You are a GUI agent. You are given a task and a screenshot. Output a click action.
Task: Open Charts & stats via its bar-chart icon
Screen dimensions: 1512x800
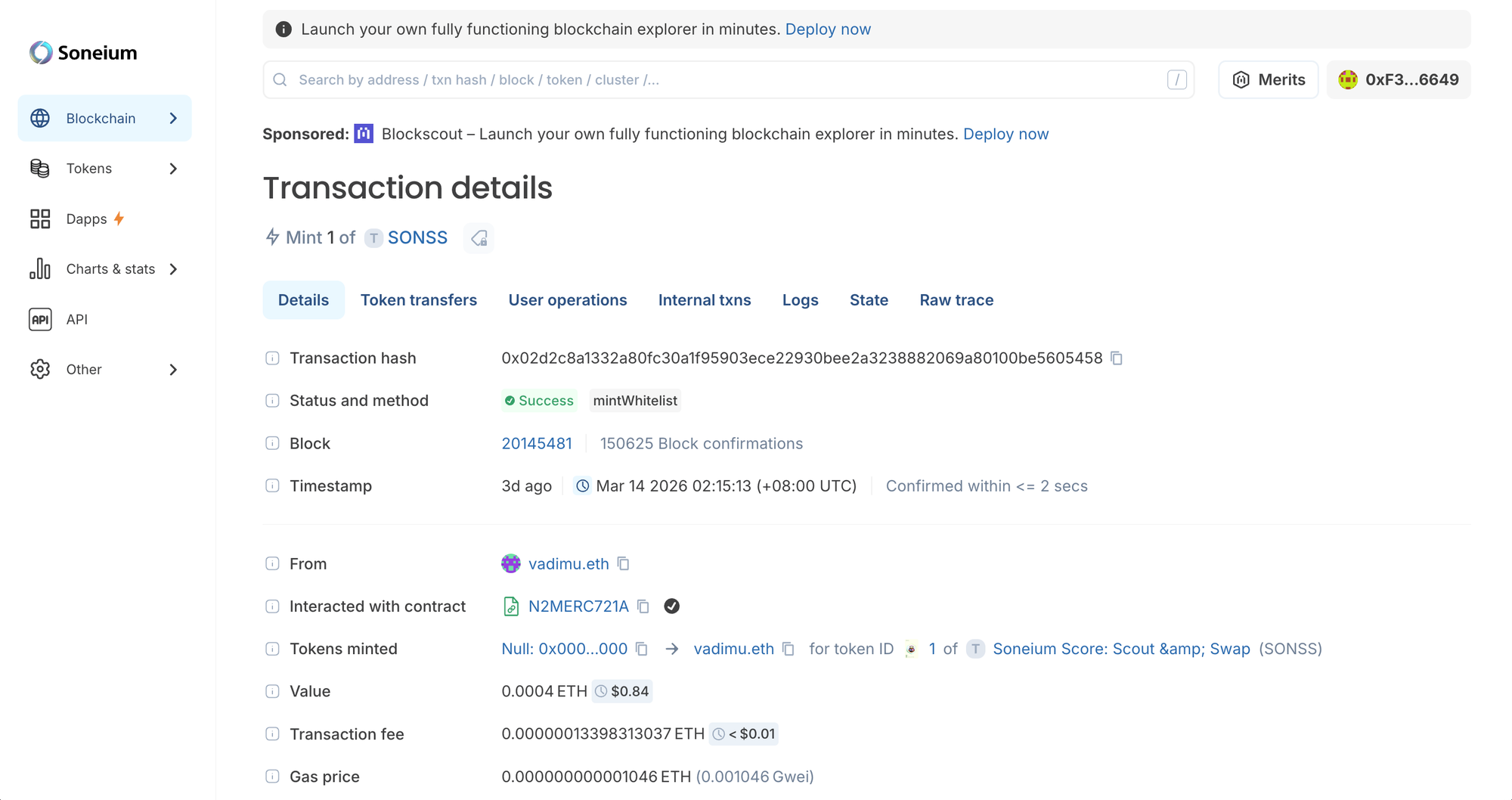pyautogui.click(x=40, y=269)
